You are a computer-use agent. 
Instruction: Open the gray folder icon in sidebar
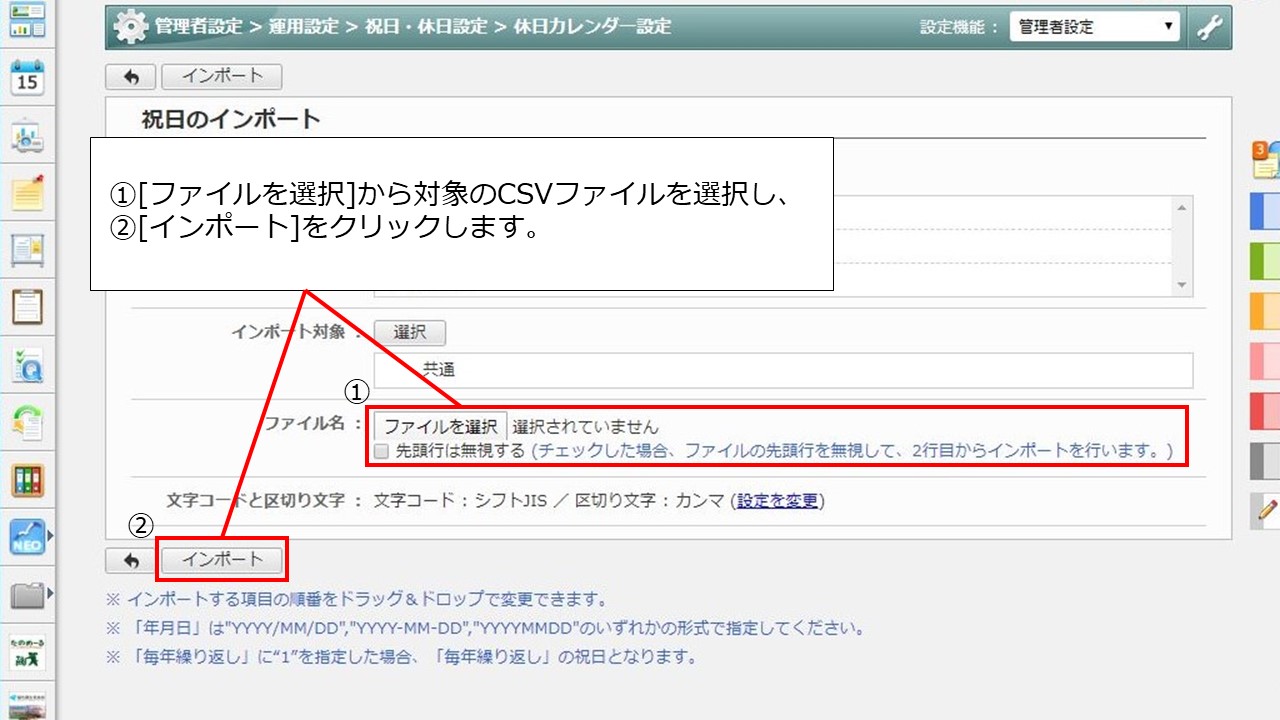pos(27,595)
